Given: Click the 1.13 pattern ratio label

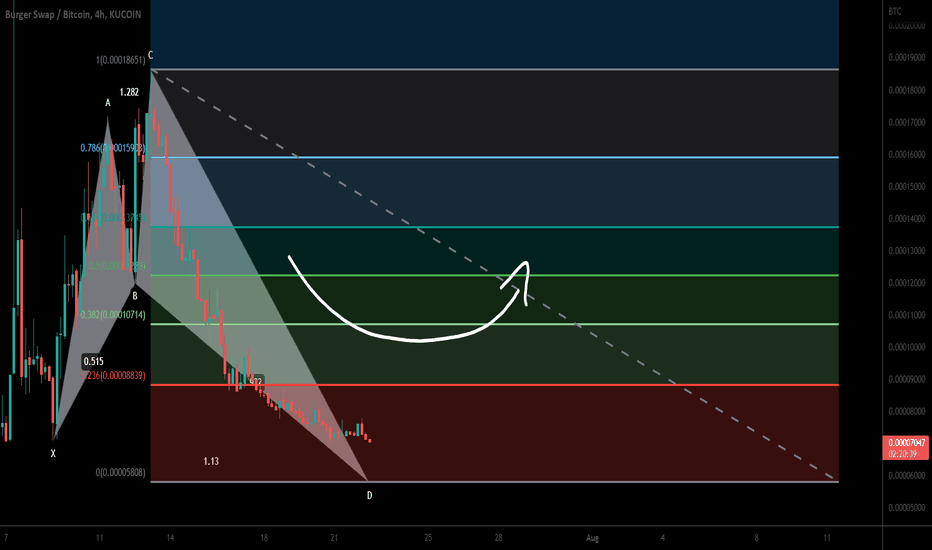Looking at the screenshot, I should coord(211,461).
